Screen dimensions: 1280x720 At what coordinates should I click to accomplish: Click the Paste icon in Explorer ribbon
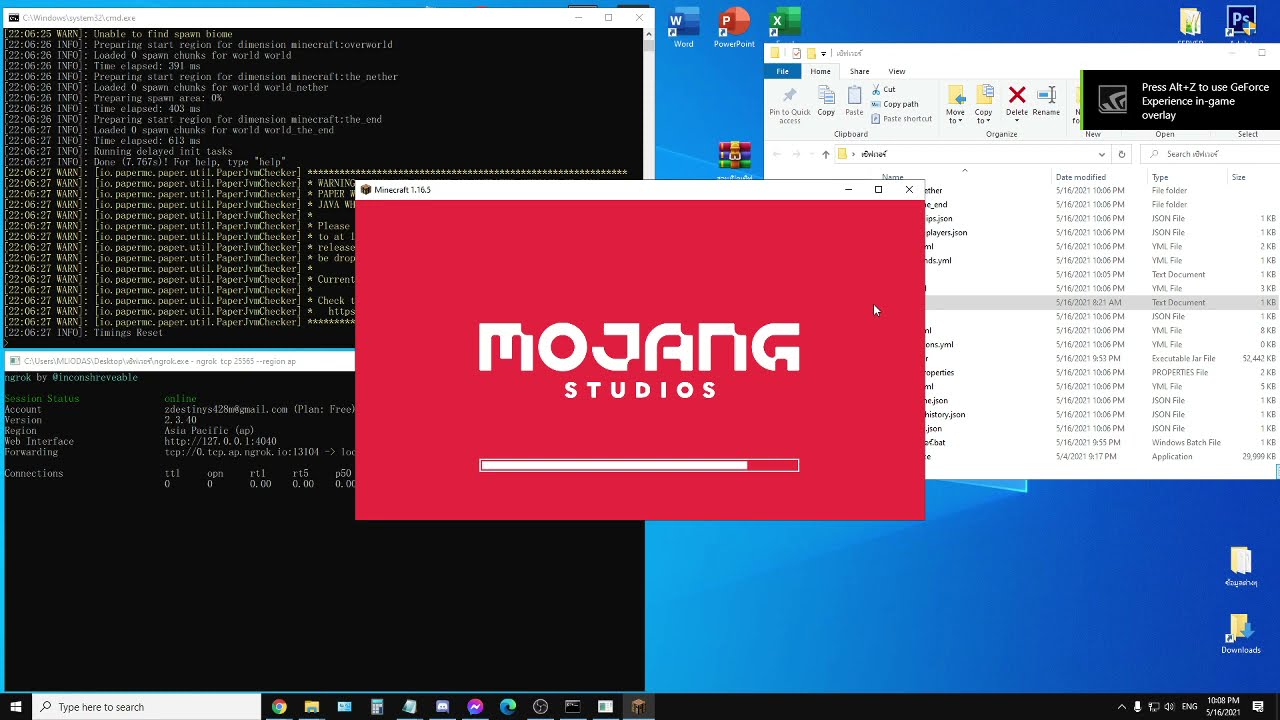(854, 101)
